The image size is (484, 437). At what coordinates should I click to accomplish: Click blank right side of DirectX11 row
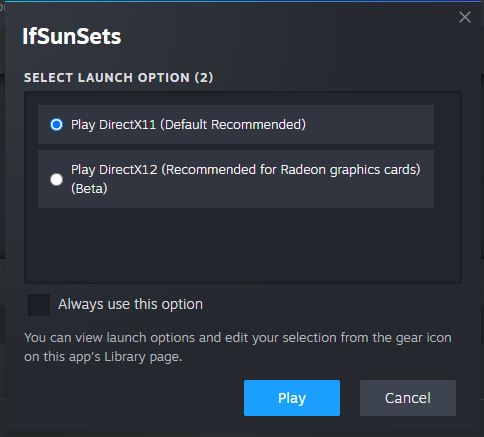[x=370, y=125]
